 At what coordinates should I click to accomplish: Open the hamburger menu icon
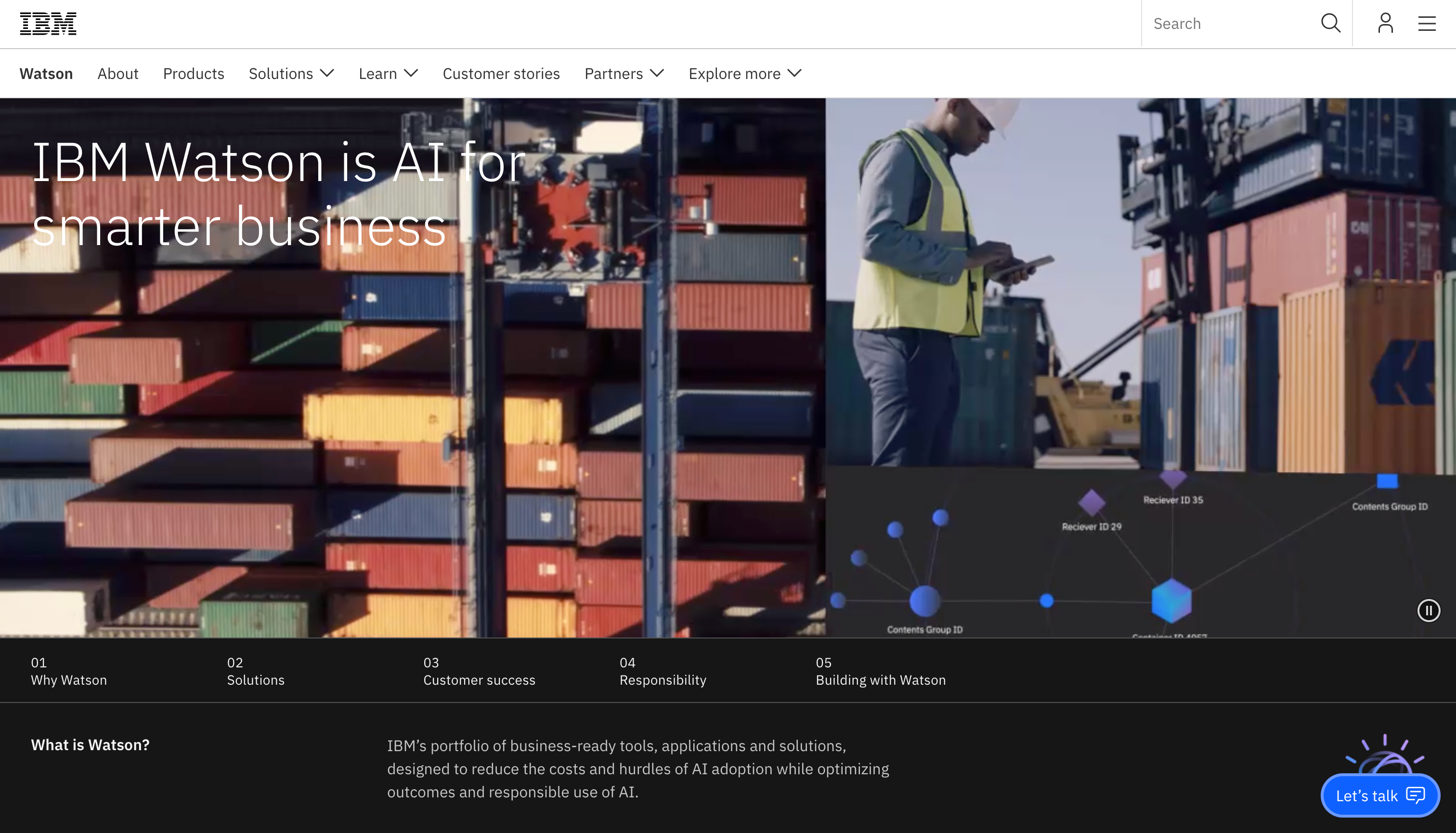coord(1427,24)
